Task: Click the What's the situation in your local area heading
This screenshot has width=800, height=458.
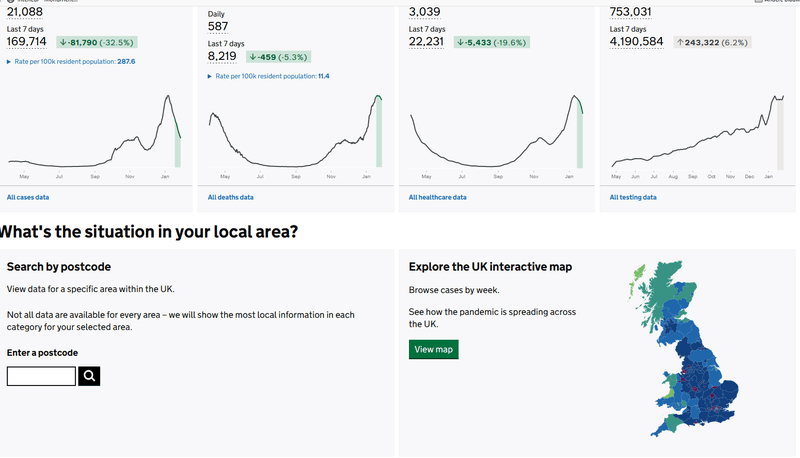Action: click(x=148, y=232)
